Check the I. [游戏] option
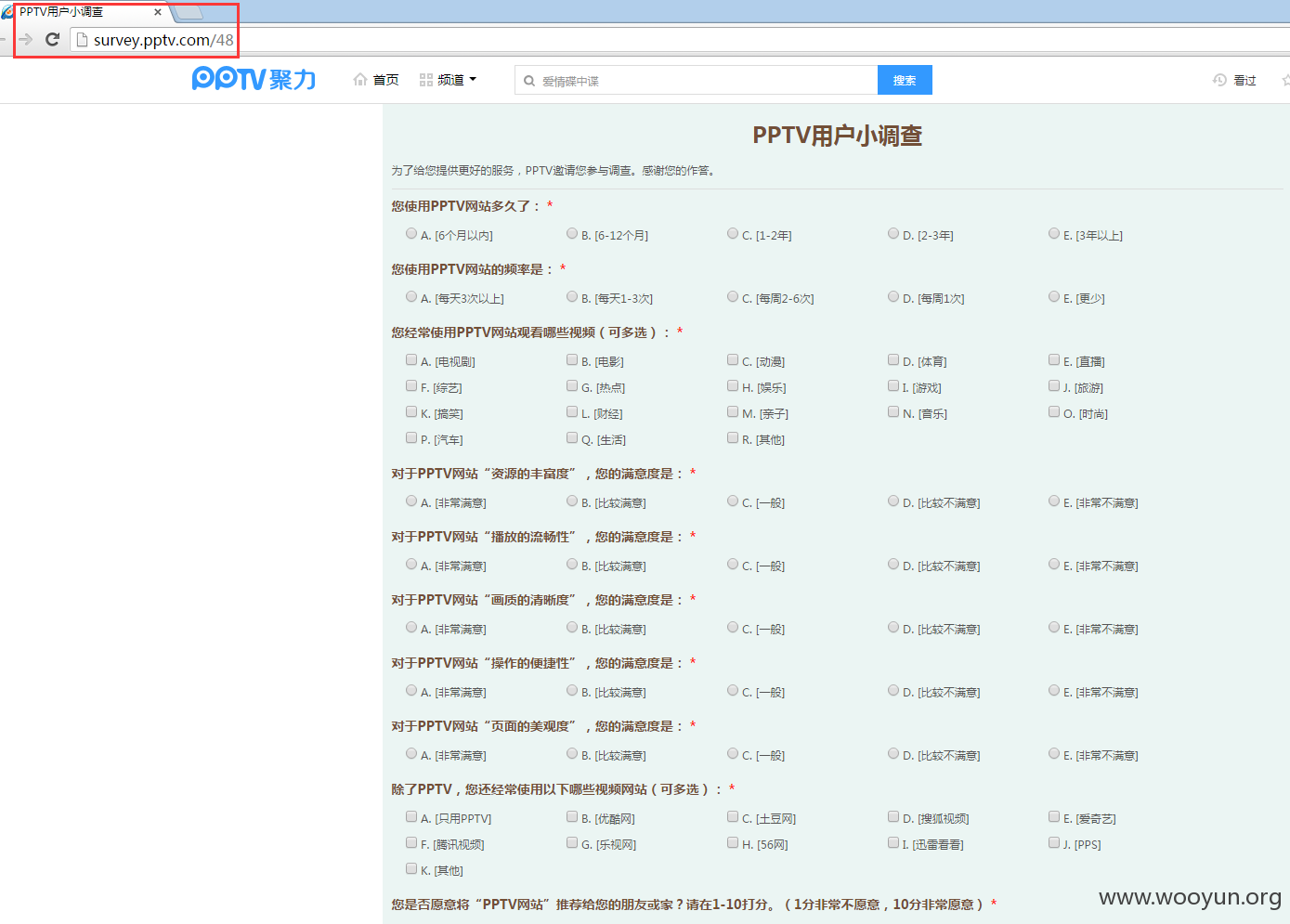 [893, 386]
